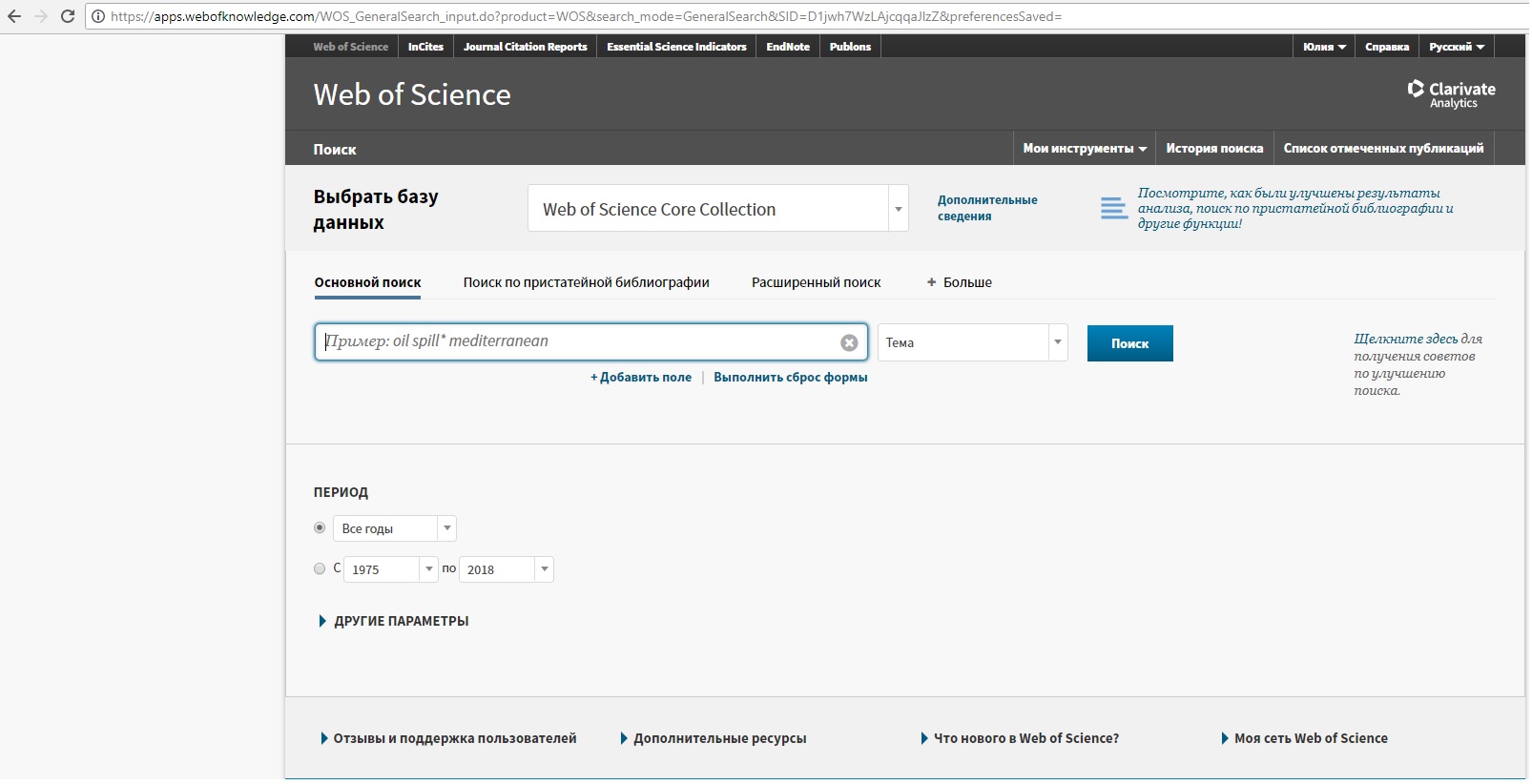The height and width of the screenshot is (784, 1532).
Task: Clear search field with the X icon
Action: click(848, 343)
